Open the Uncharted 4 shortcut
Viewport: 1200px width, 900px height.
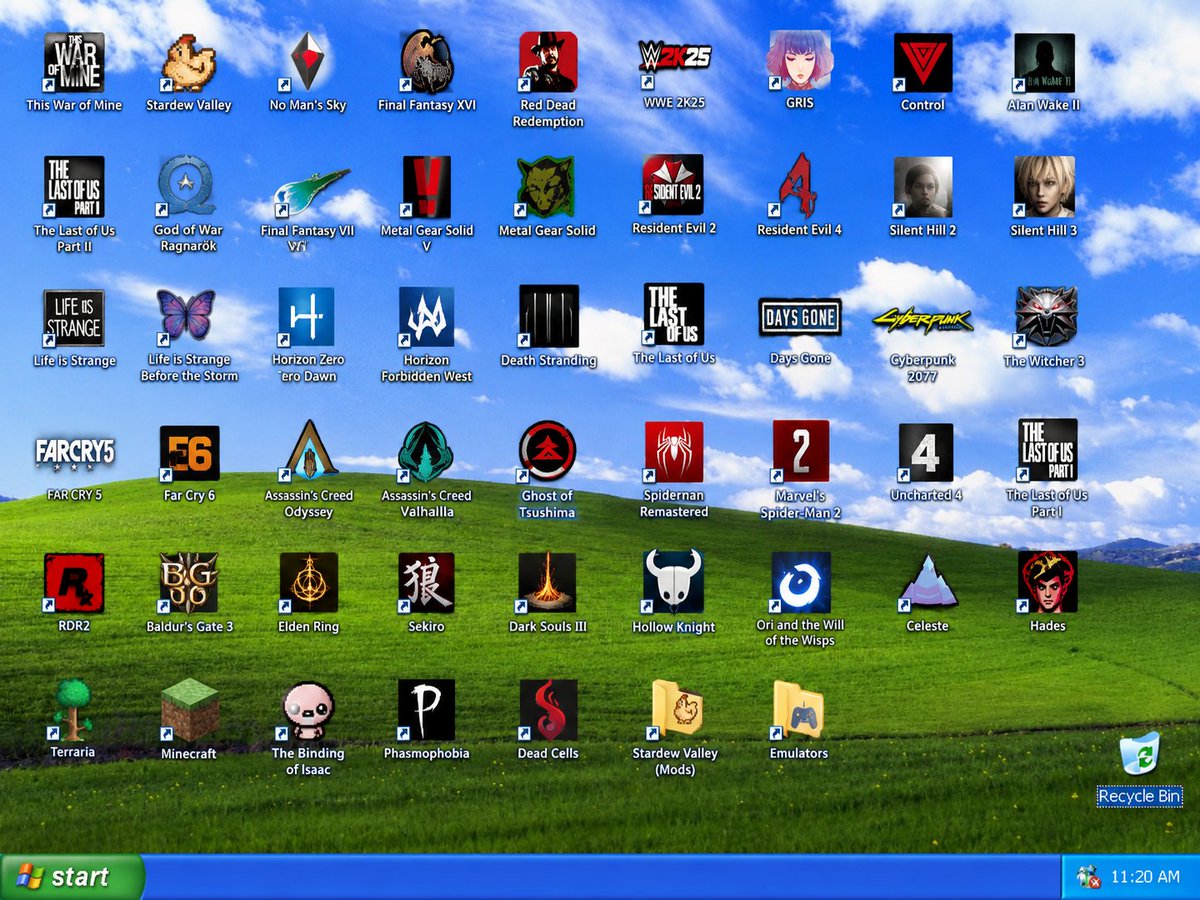(x=926, y=452)
